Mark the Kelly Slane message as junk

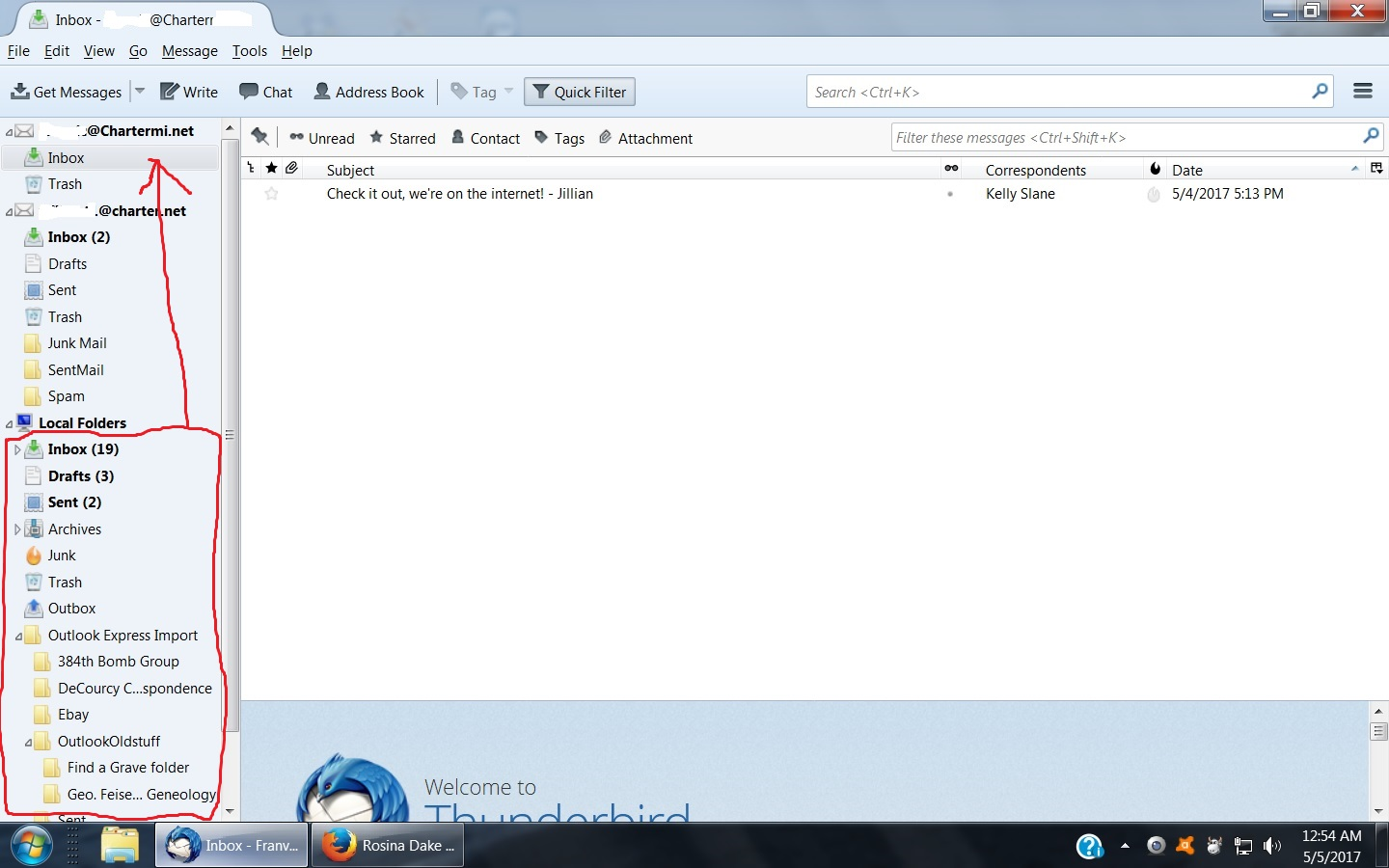click(1154, 194)
